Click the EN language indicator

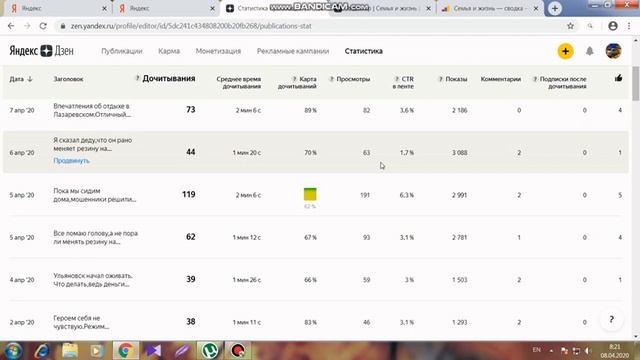tap(536, 350)
